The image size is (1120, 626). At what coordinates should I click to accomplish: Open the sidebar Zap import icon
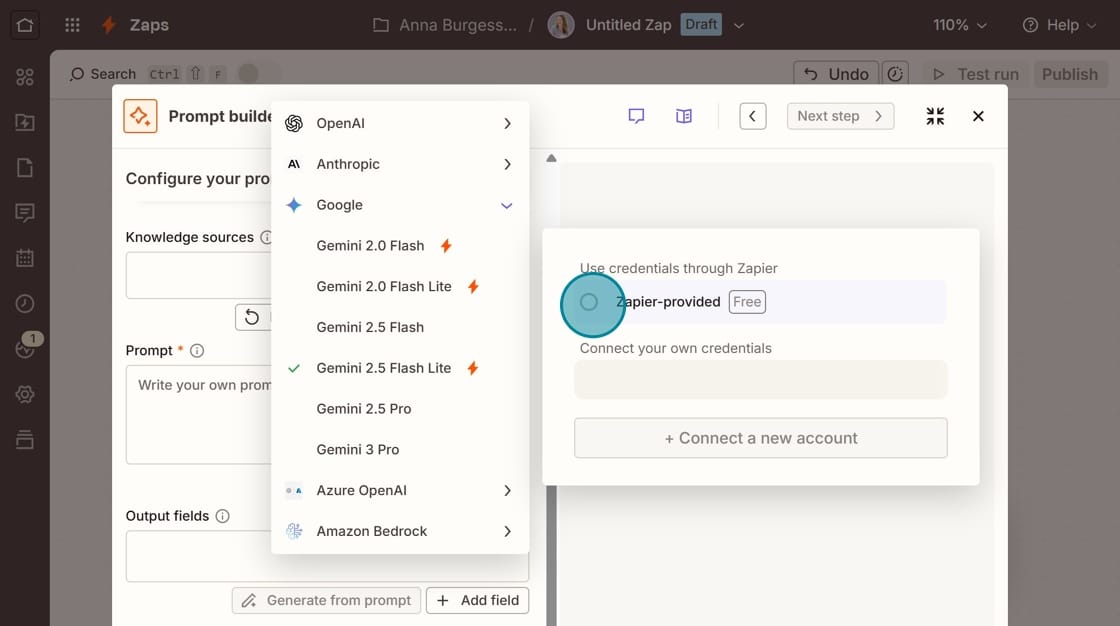[x=25, y=122]
